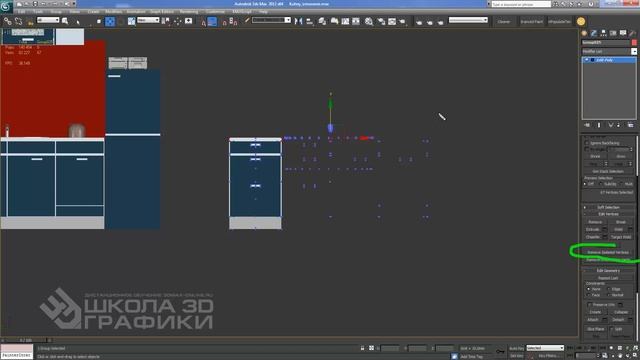This screenshot has width=640, height=360.
Task: Select the Select and Link tool
Action: coord(7,21)
